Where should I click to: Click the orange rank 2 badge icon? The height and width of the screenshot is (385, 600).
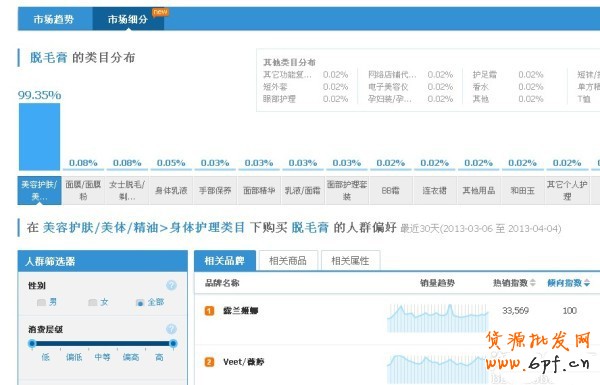pyautogui.click(x=209, y=362)
